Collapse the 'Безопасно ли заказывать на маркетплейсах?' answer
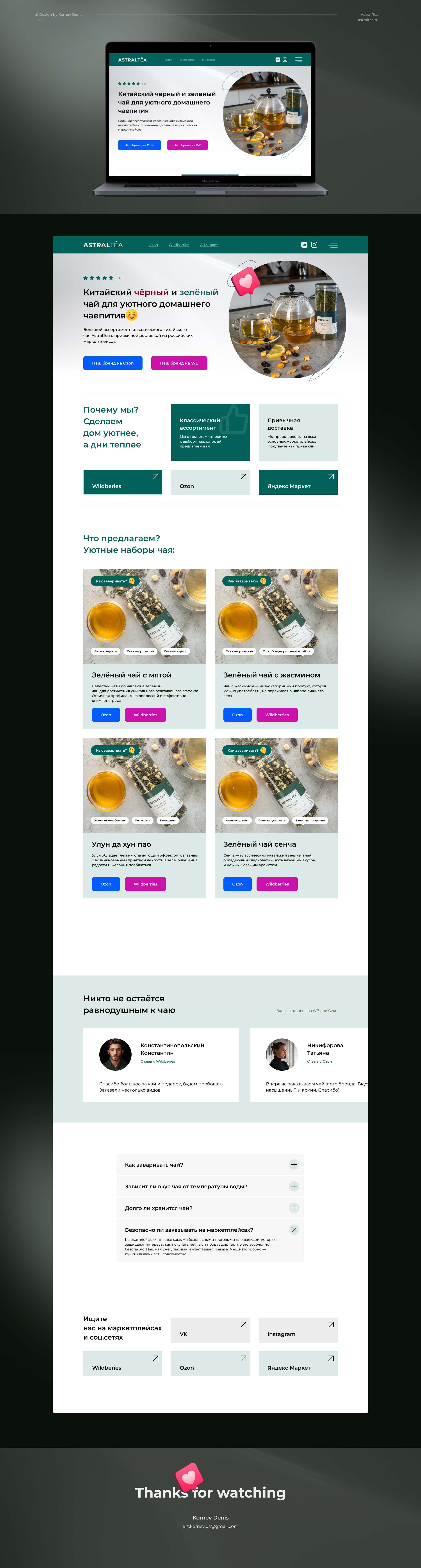The width and height of the screenshot is (421, 1568). coord(294,1230)
